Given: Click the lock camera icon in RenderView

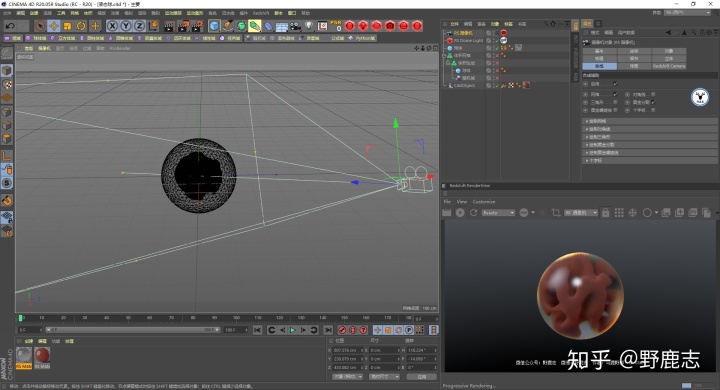Looking at the screenshot, I should (x=605, y=213).
